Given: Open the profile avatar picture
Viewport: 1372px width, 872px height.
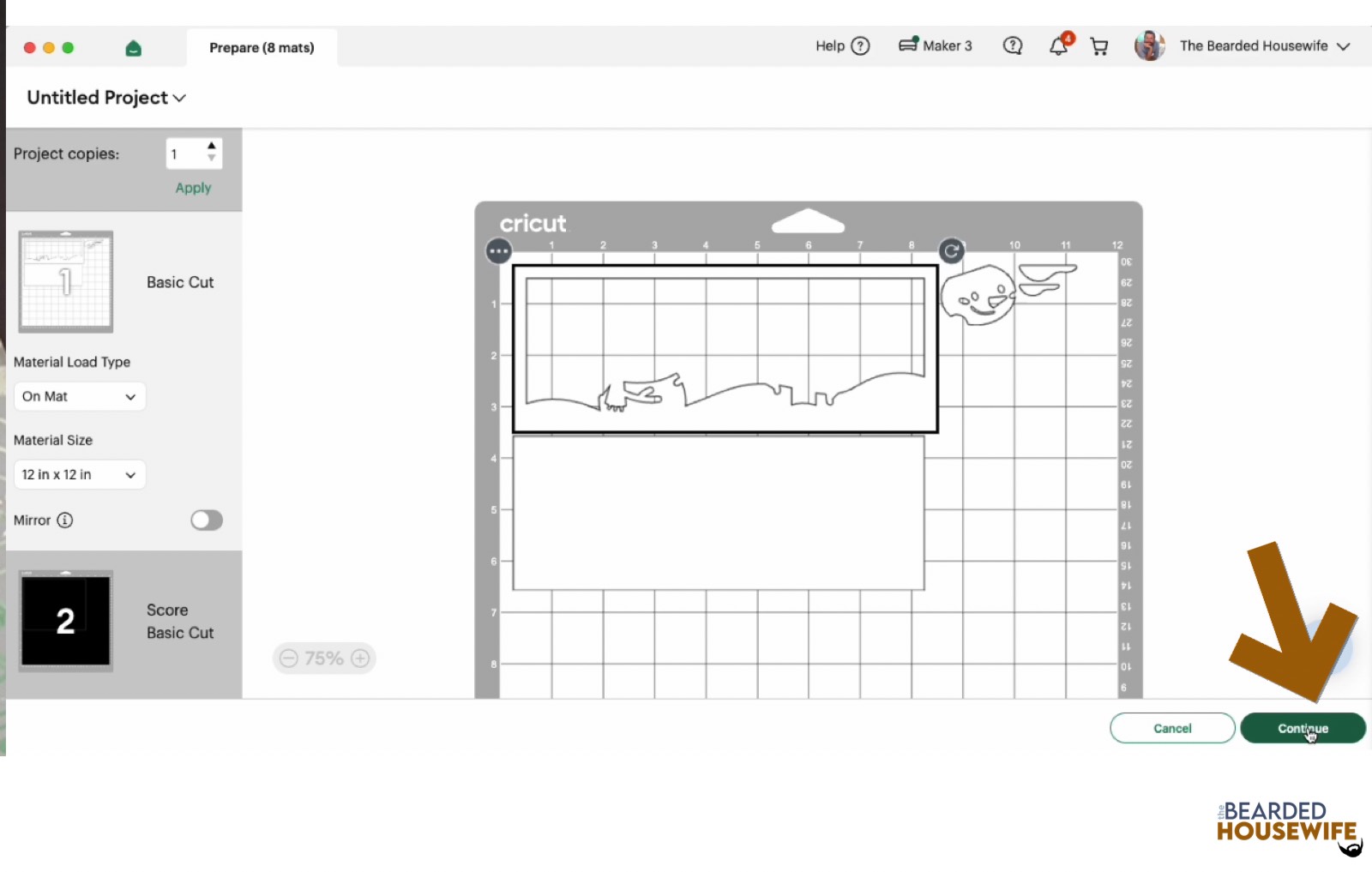Looking at the screenshot, I should tap(1149, 46).
